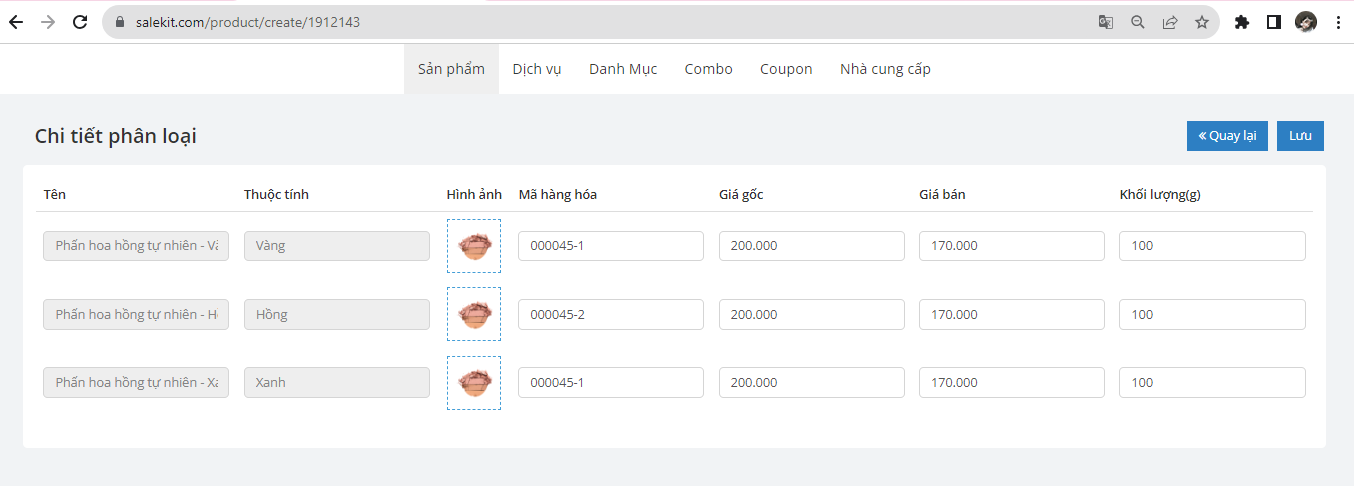This screenshot has width=1354, height=486.
Task: Click the 000045-2 product code field
Action: click(x=610, y=315)
